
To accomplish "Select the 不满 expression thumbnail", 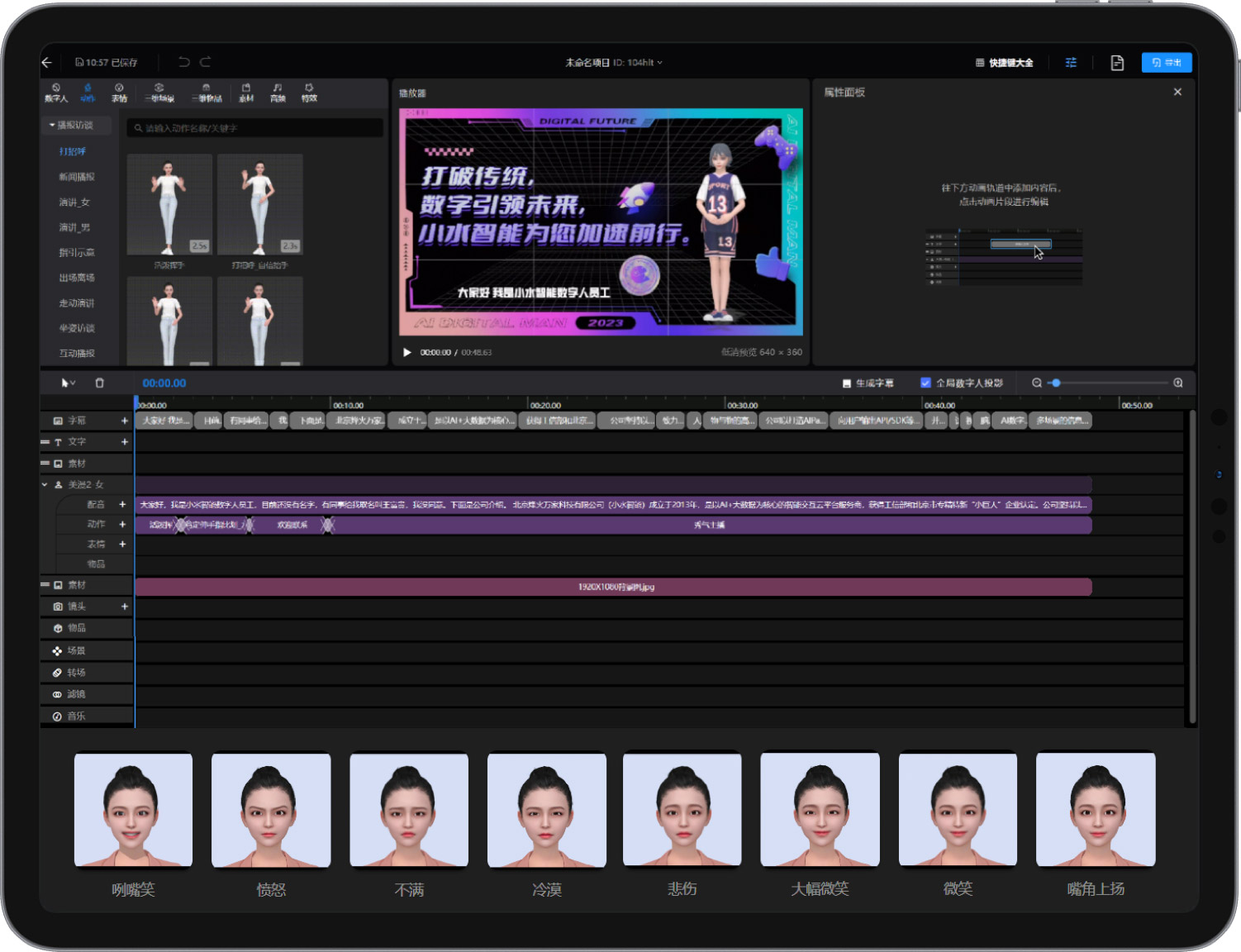I will [409, 809].
